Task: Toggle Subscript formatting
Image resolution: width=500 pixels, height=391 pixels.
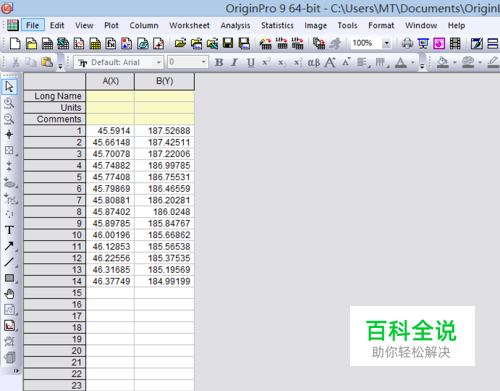Action: (x=282, y=62)
